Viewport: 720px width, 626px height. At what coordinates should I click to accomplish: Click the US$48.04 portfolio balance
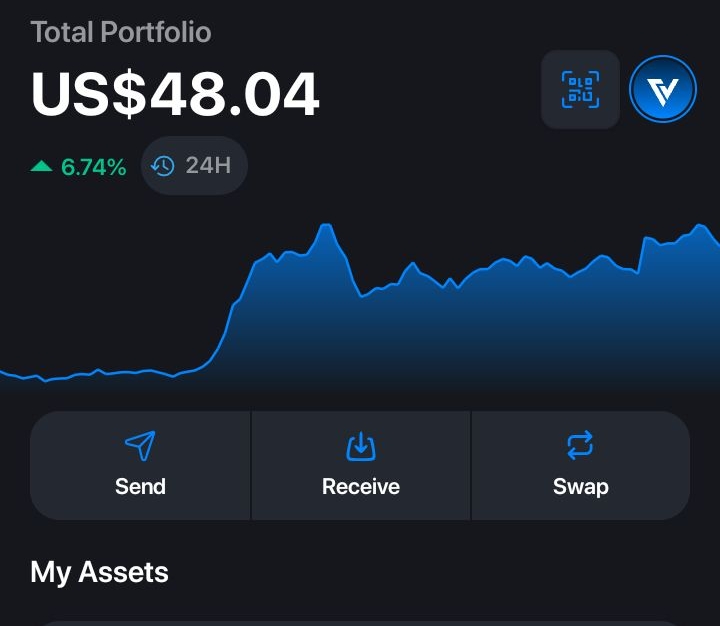pos(174,94)
